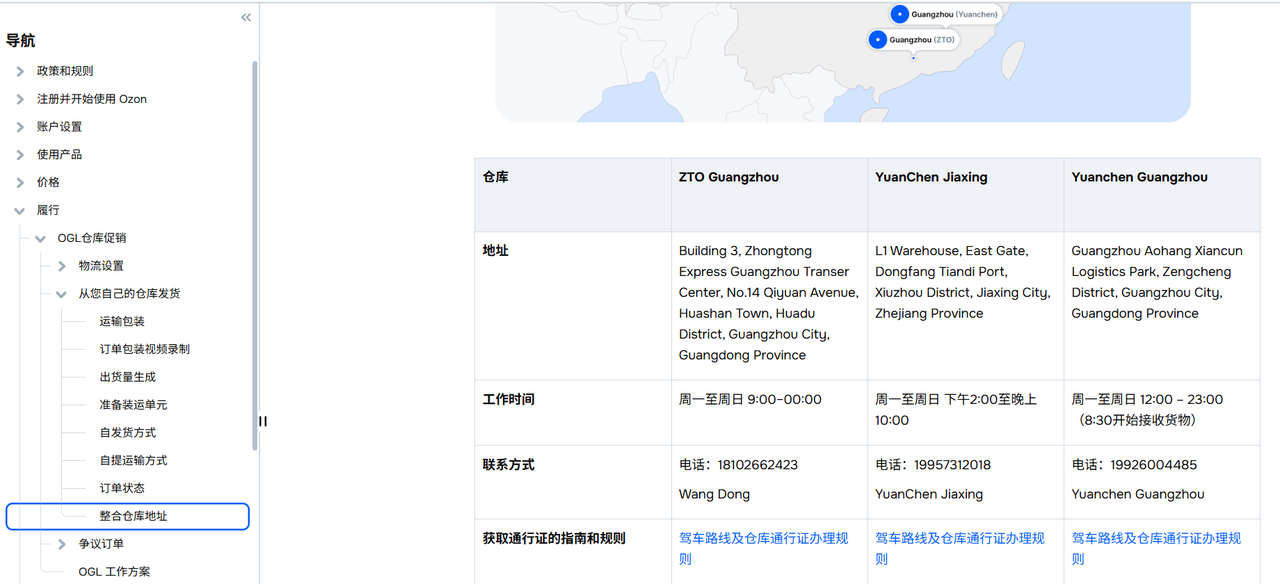Viewport: 1280px width, 584px height.
Task: Open YuanChen Jiaxing driving route and pass rules link
Action: (x=960, y=548)
